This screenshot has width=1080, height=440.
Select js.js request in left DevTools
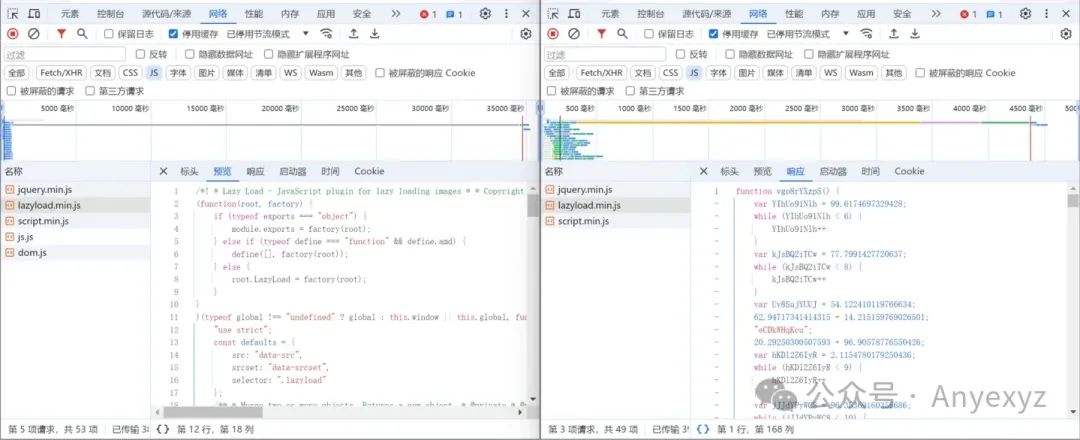click(x=75, y=237)
